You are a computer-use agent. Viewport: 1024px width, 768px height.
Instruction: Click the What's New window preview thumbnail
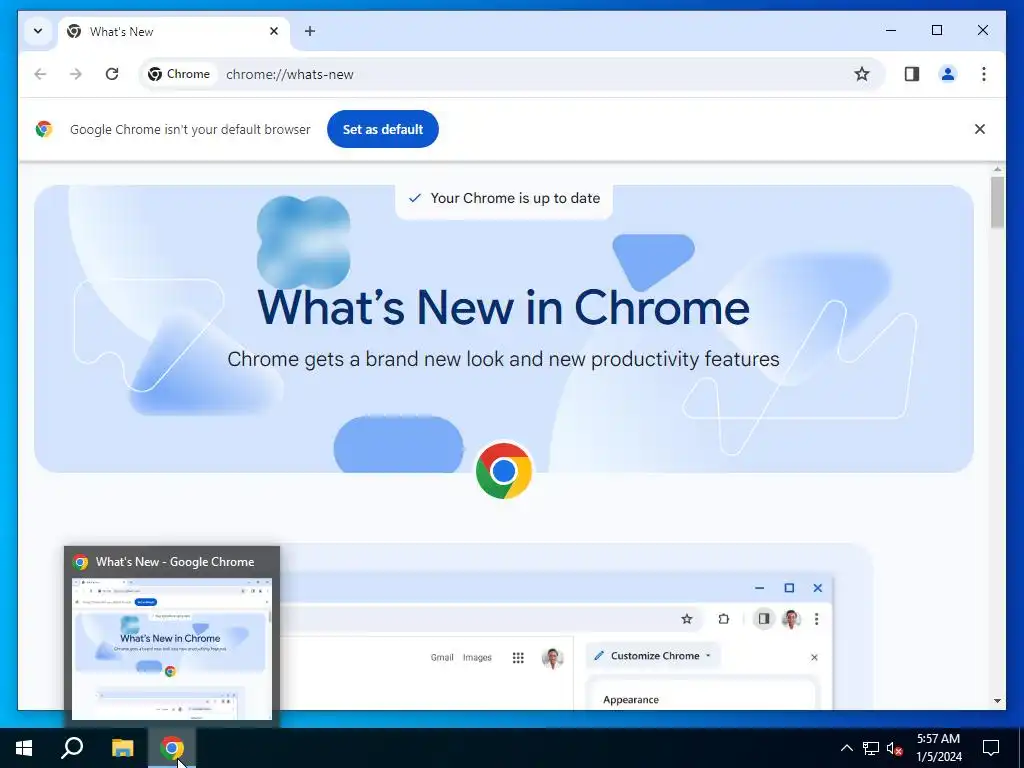coord(172,649)
